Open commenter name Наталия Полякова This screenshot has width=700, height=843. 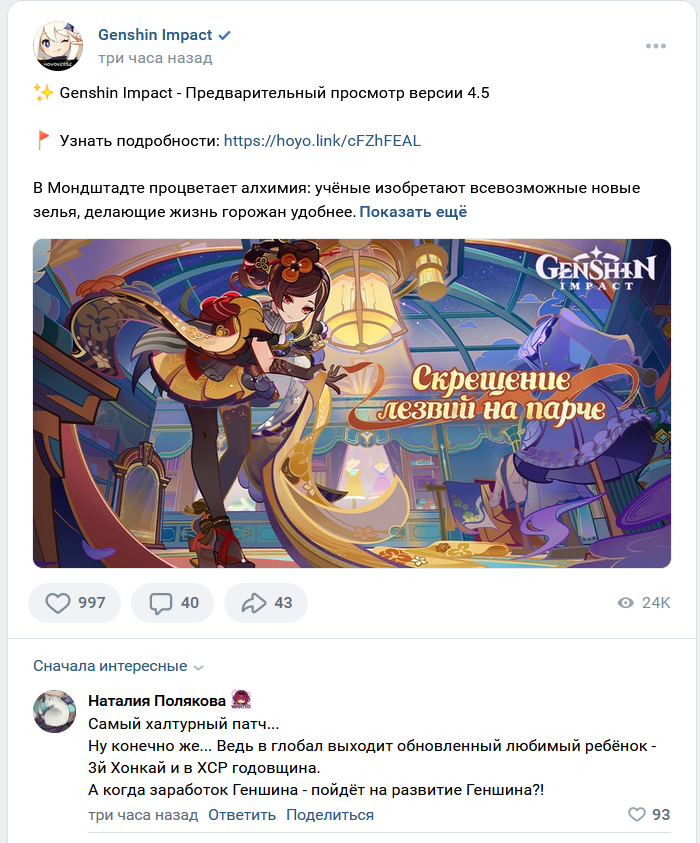(x=156, y=701)
